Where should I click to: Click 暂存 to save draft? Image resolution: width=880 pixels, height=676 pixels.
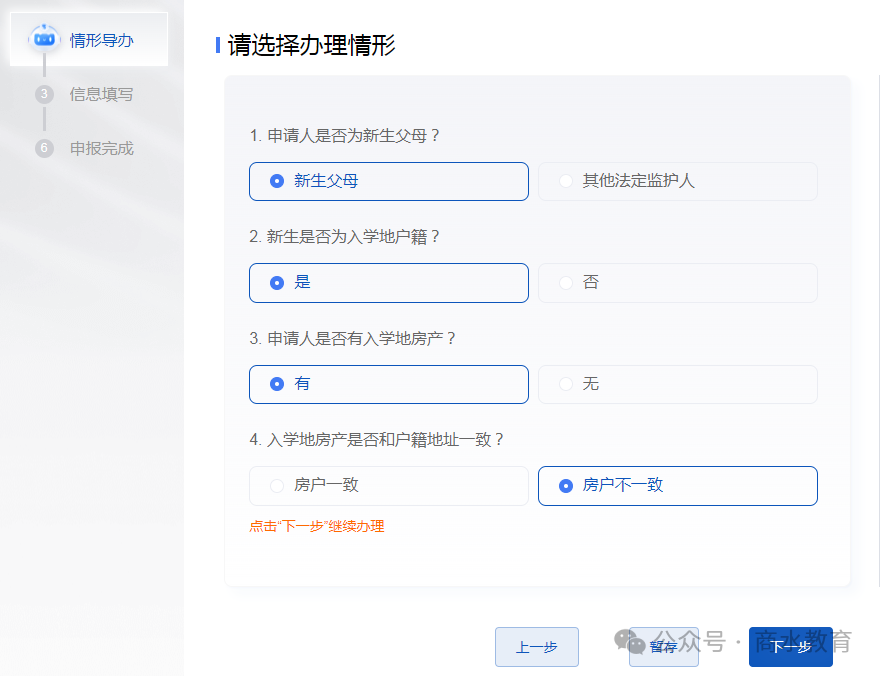tap(663, 647)
